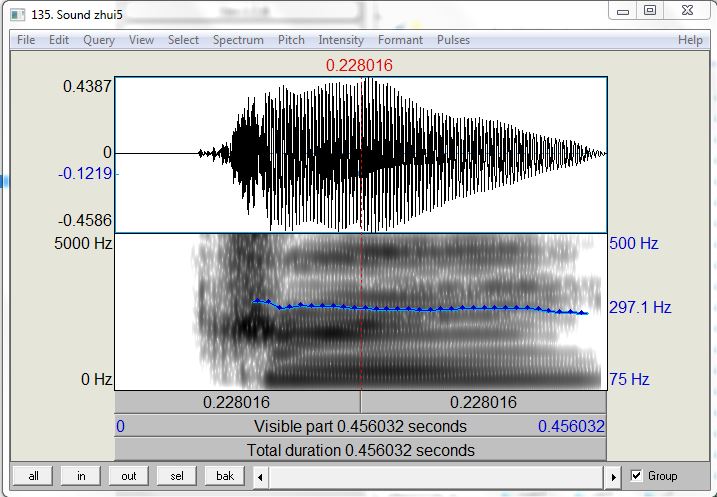Open the Edit menu
Image resolution: width=717 pixels, height=497 pixels.
(59, 40)
